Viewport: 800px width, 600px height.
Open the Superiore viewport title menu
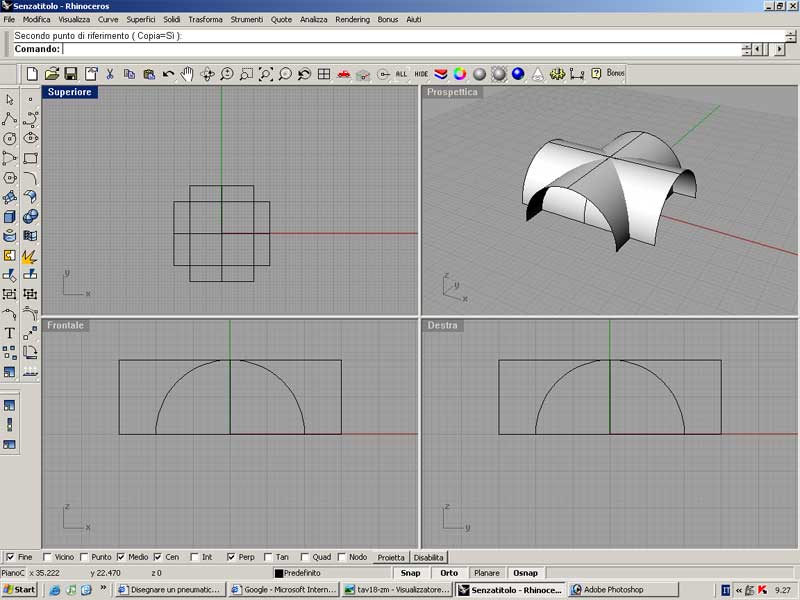pos(69,92)
